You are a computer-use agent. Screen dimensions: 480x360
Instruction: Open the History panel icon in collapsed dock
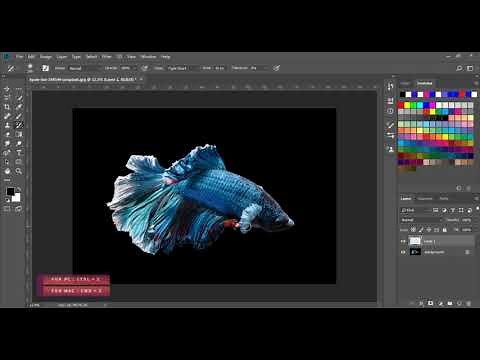click(390, 86)
